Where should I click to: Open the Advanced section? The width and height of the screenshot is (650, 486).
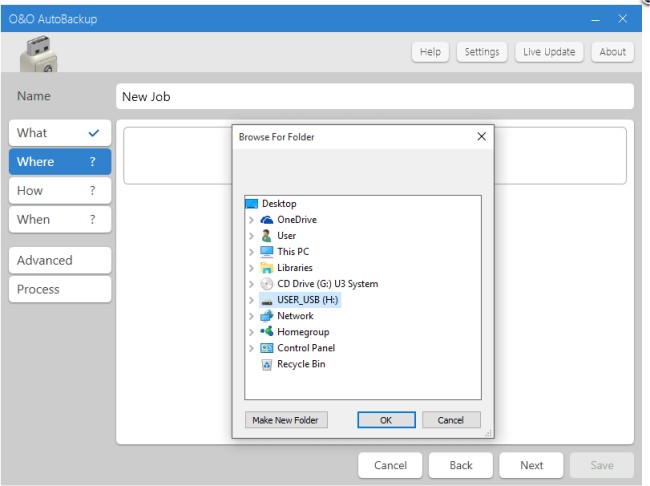[x=60, y=260]
